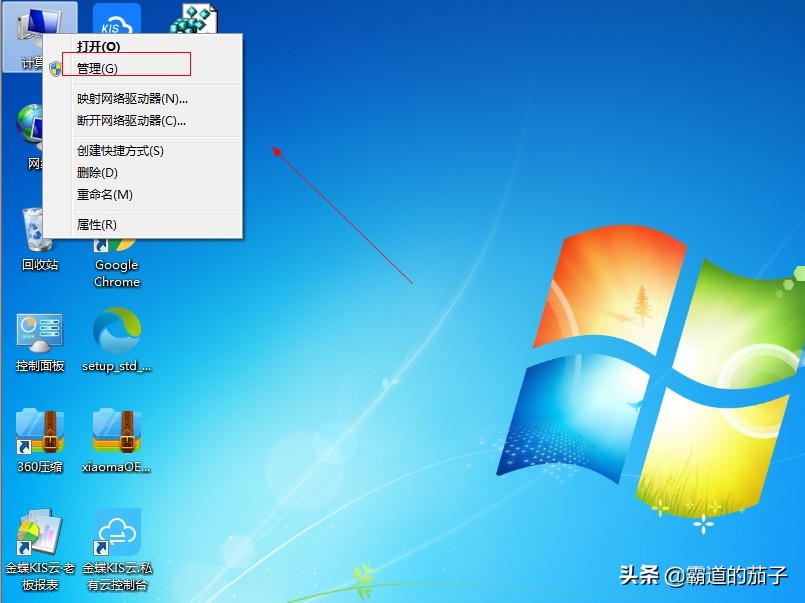805x603 pixels.
Task: Open 控制面板 (Control Panel)
Action: click(x=39, y=330)
